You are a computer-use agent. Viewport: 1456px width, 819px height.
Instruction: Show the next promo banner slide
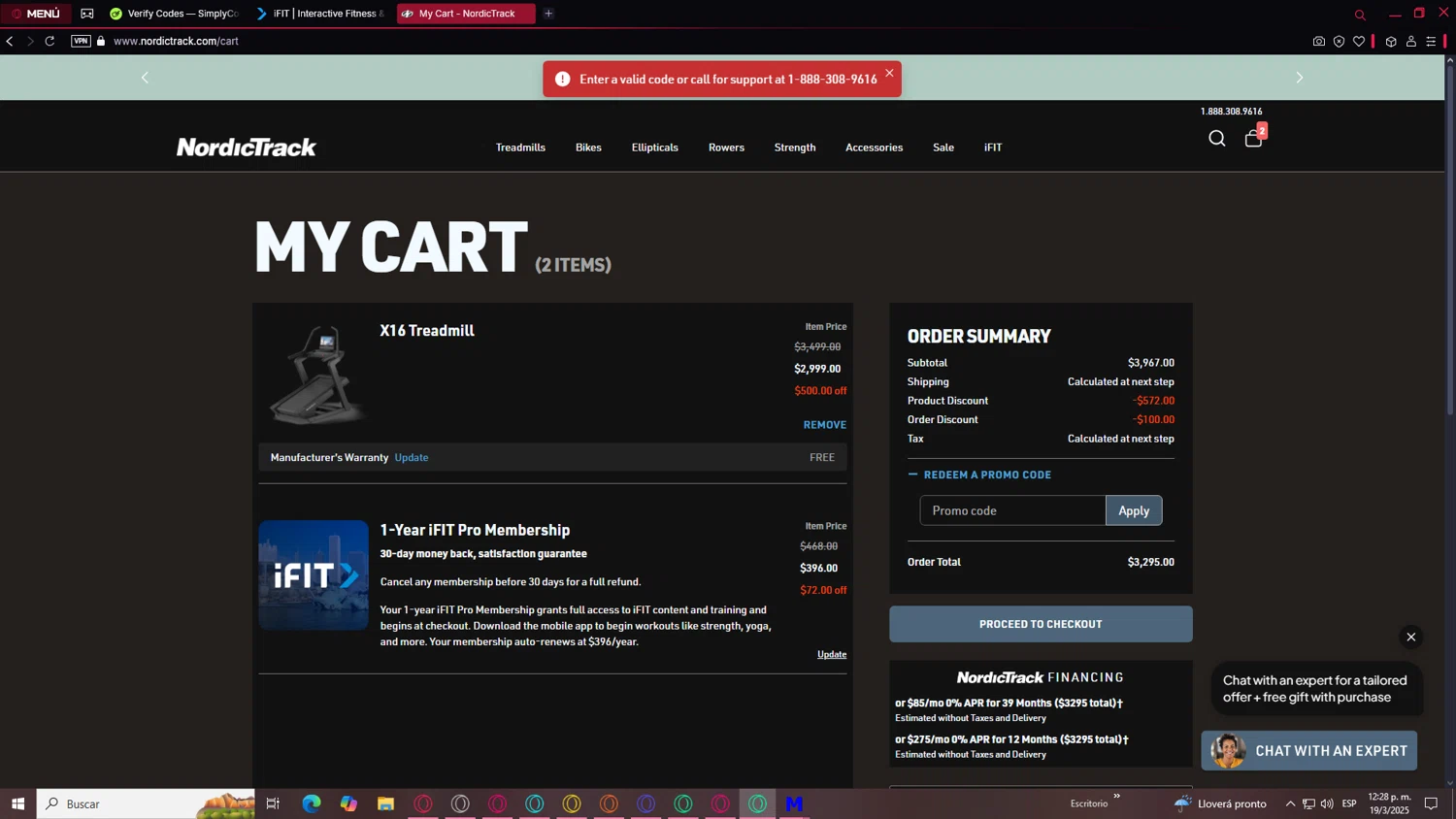tap(1300, 78)
